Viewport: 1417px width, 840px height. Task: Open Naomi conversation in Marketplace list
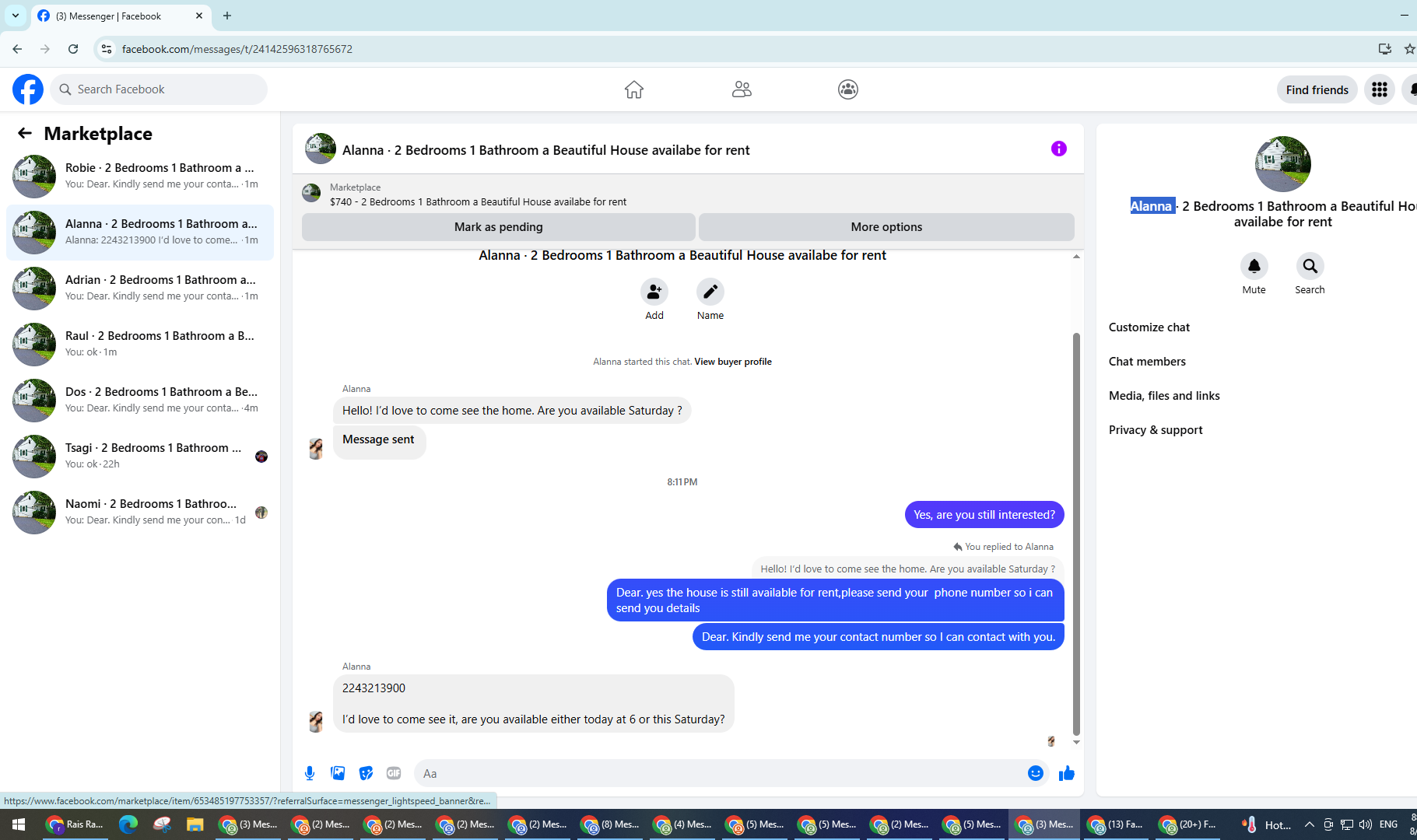pyautogui.click(x=140, y=513)
